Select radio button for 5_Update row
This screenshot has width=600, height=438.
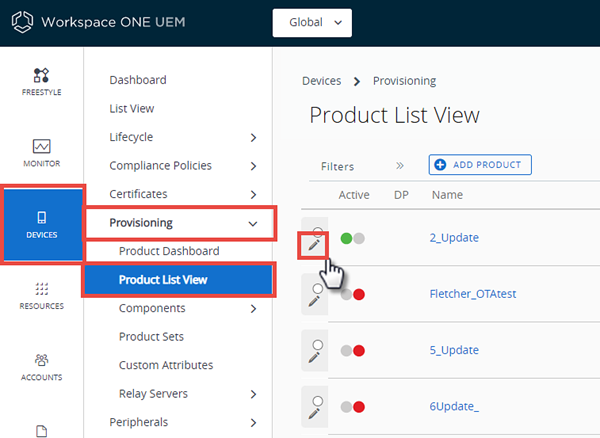point(318,345)
